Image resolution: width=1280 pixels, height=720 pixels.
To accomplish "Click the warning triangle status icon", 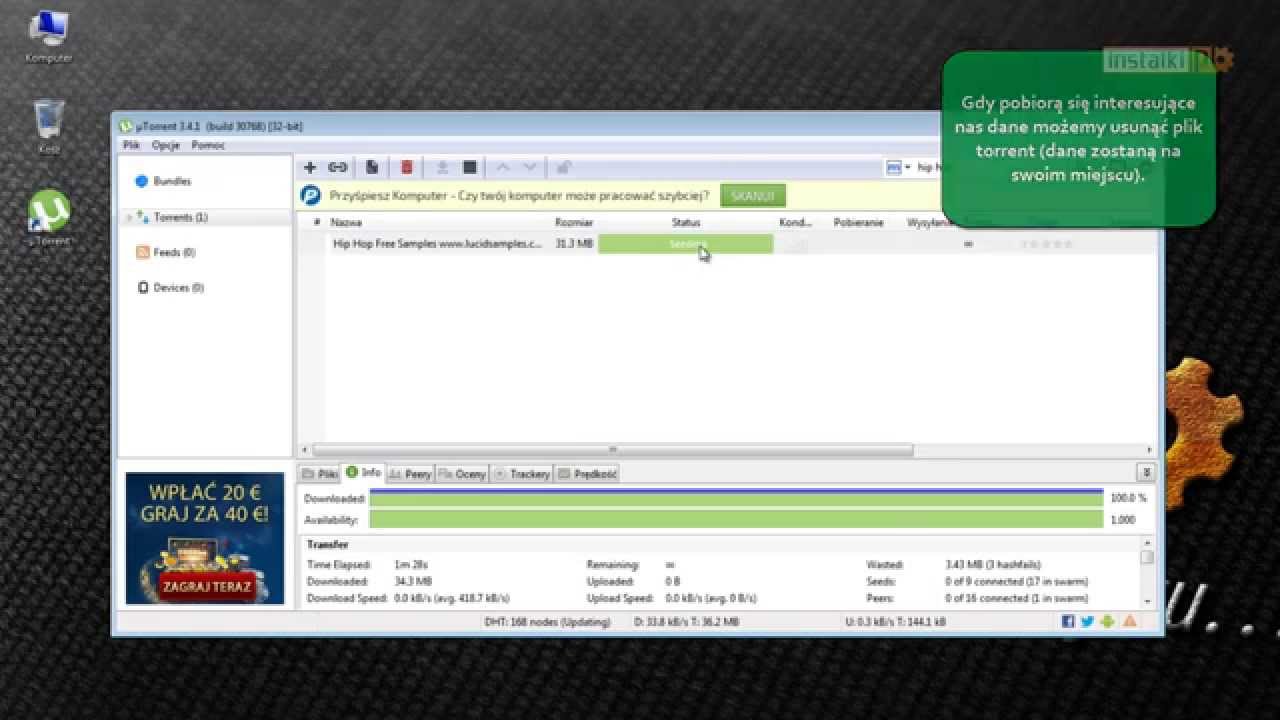I will (1129, 621).
